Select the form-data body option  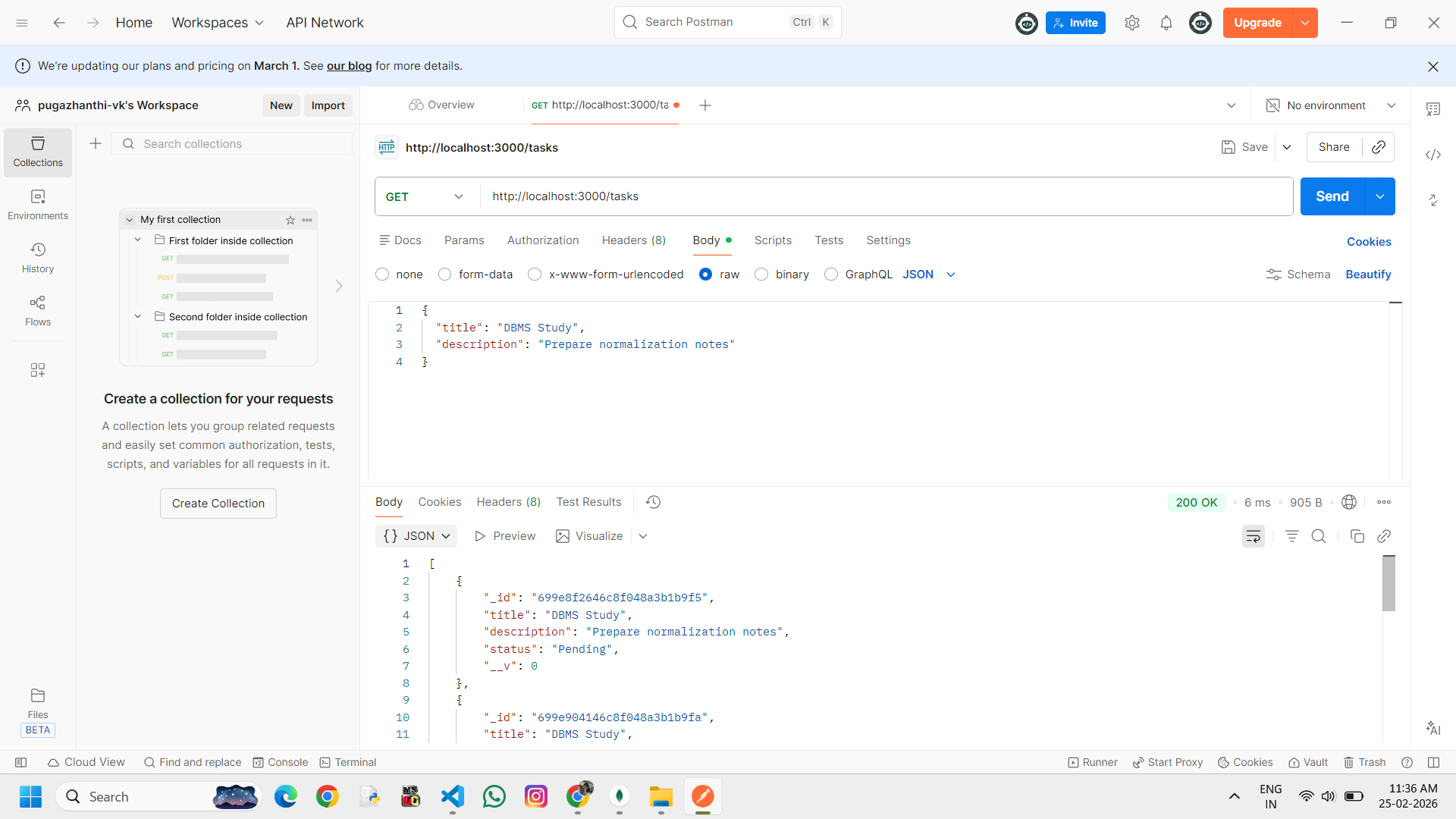click(445, 275)
